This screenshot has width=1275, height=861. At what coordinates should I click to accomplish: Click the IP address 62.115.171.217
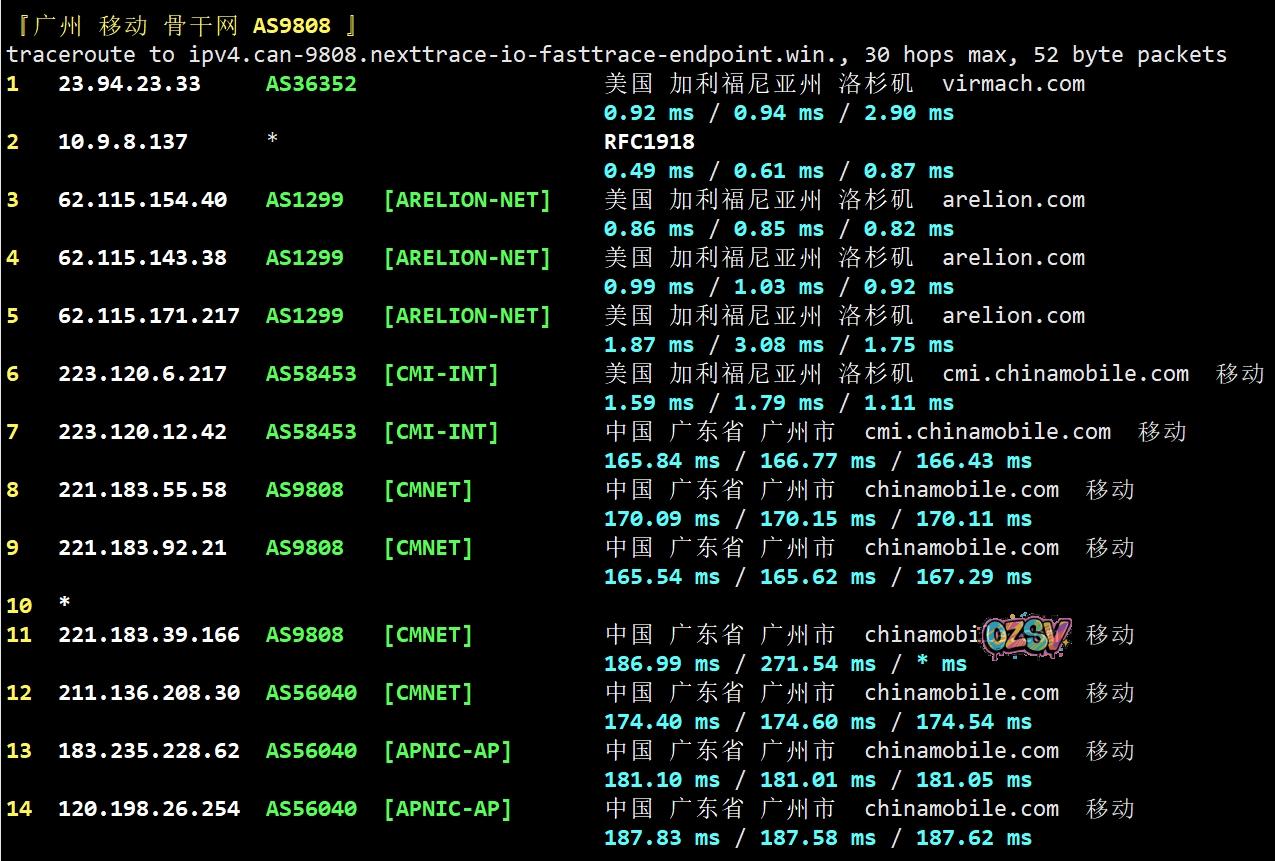pyautogui.click(x=149, y=316)
